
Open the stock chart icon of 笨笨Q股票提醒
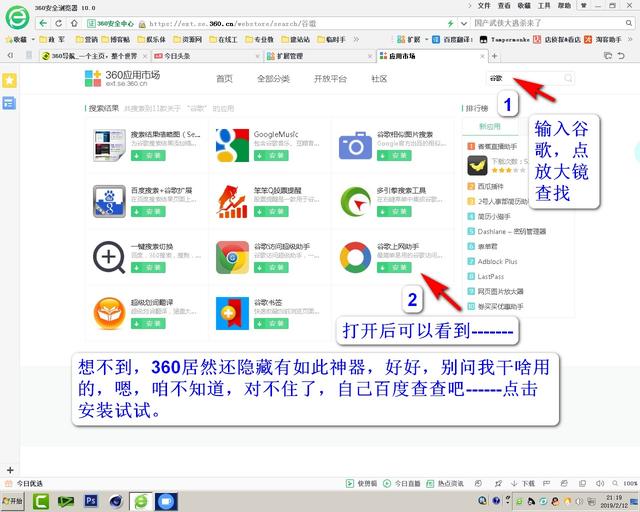coord(232,201)
